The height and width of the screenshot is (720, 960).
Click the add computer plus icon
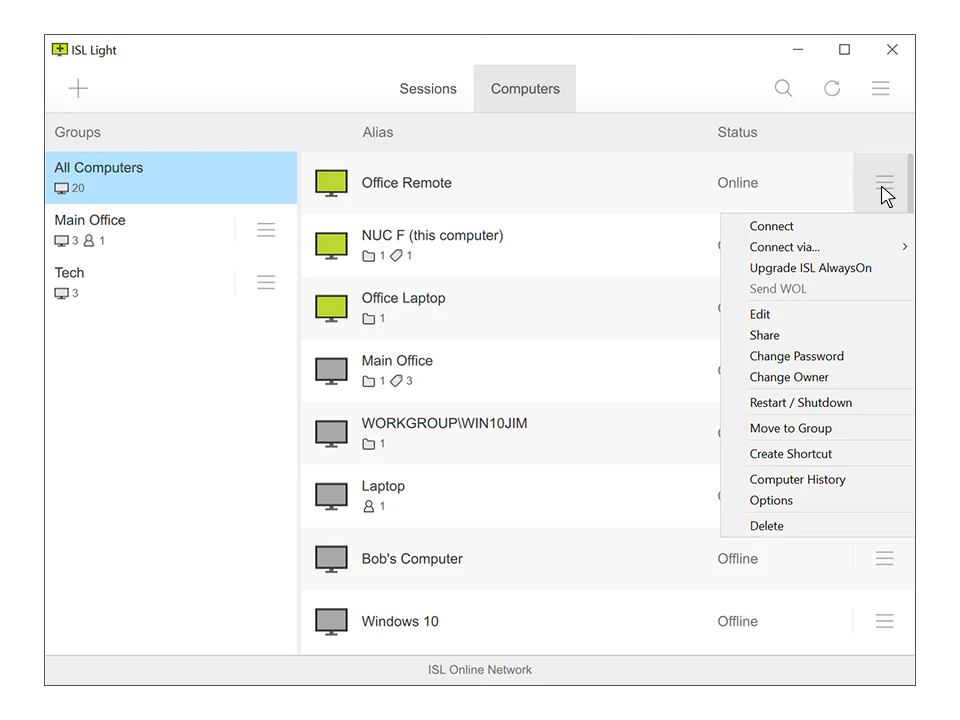point(77,88)
